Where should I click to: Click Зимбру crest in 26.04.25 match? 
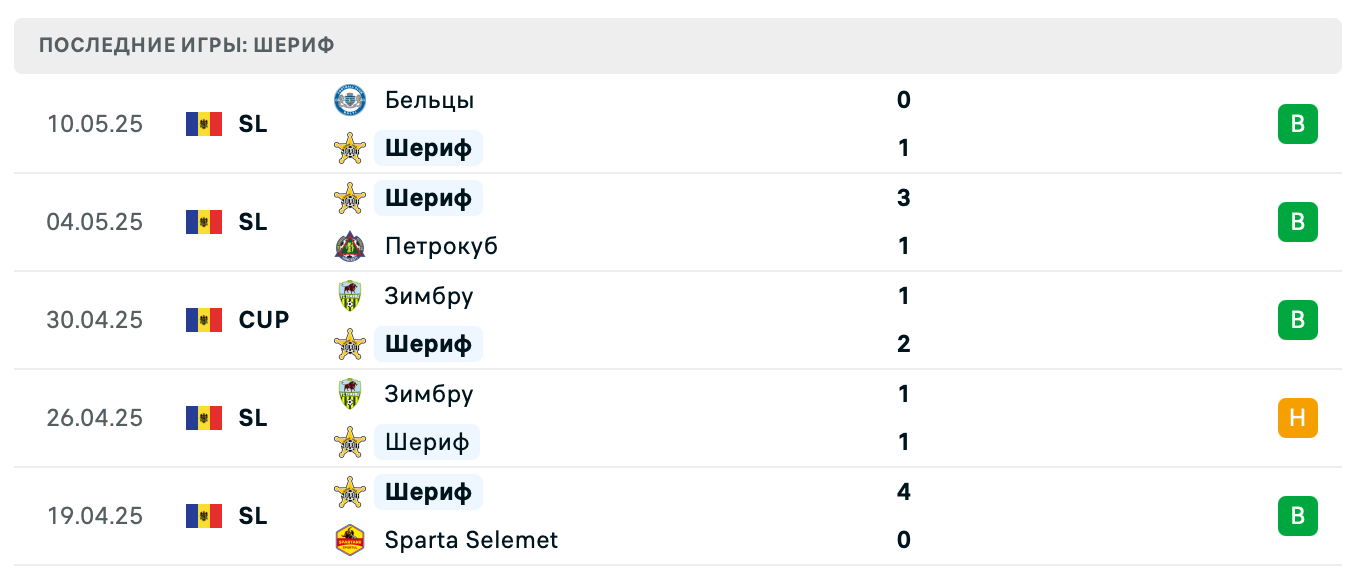tap(350, 394)
